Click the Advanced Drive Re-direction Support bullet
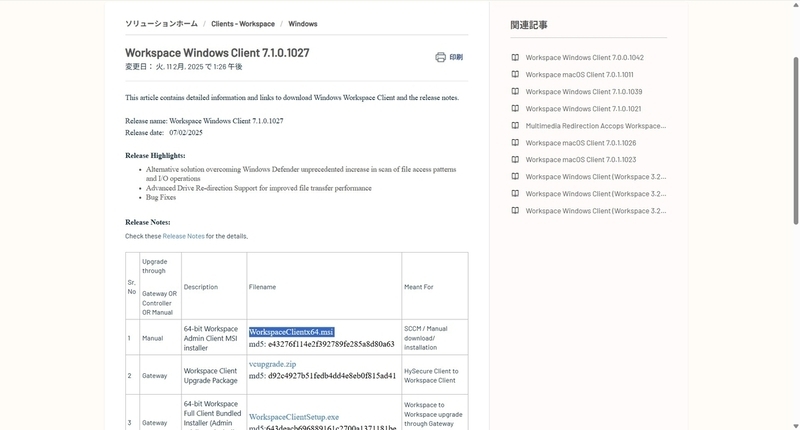800x430 pixels. coord(259,188)
